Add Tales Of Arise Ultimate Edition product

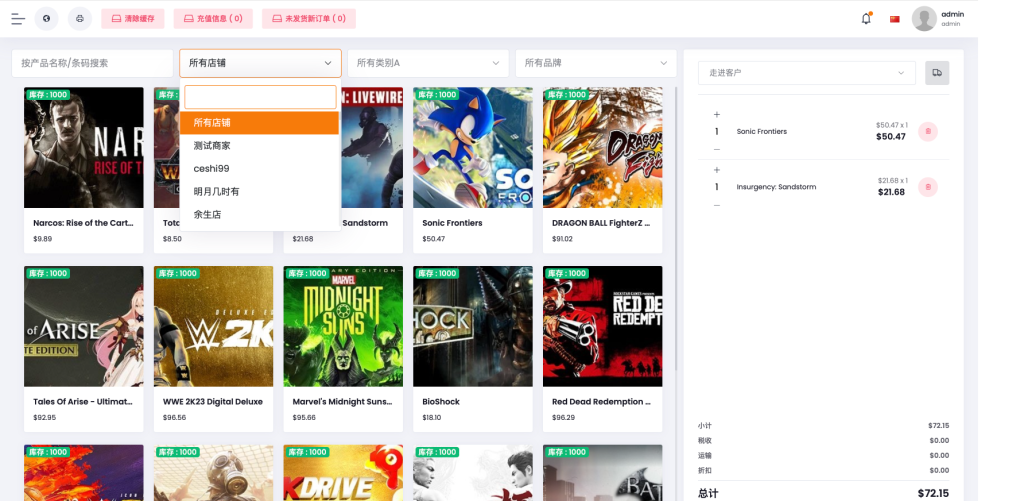(84, 348)
